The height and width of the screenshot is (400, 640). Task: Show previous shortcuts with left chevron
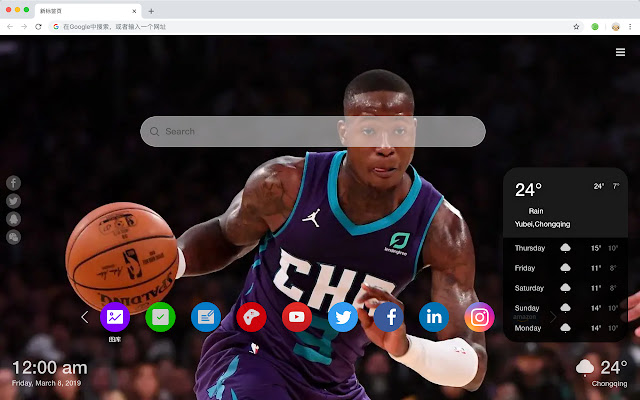pos(84,317)
